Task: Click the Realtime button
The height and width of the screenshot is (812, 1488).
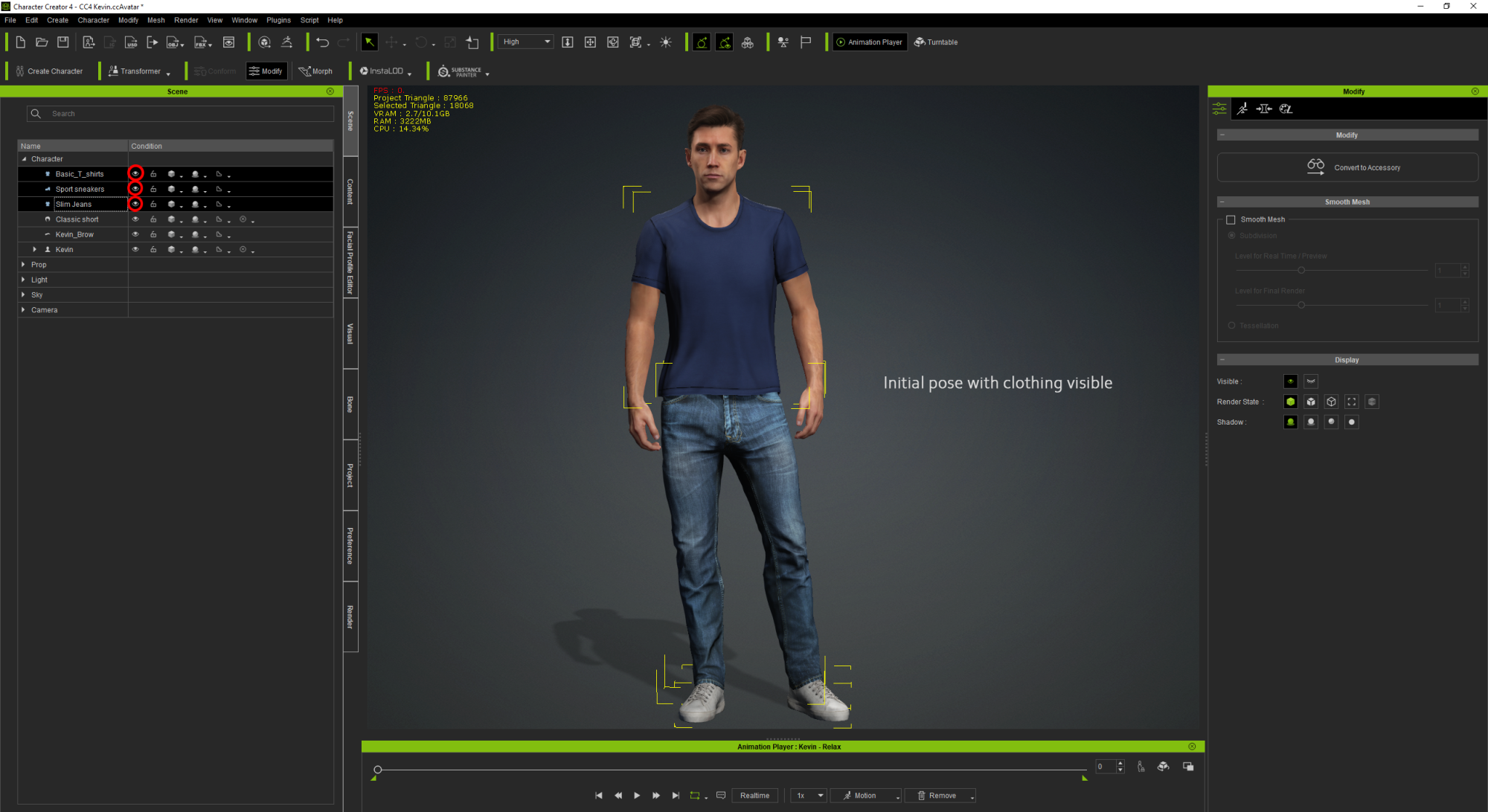Action: [754, 796]
